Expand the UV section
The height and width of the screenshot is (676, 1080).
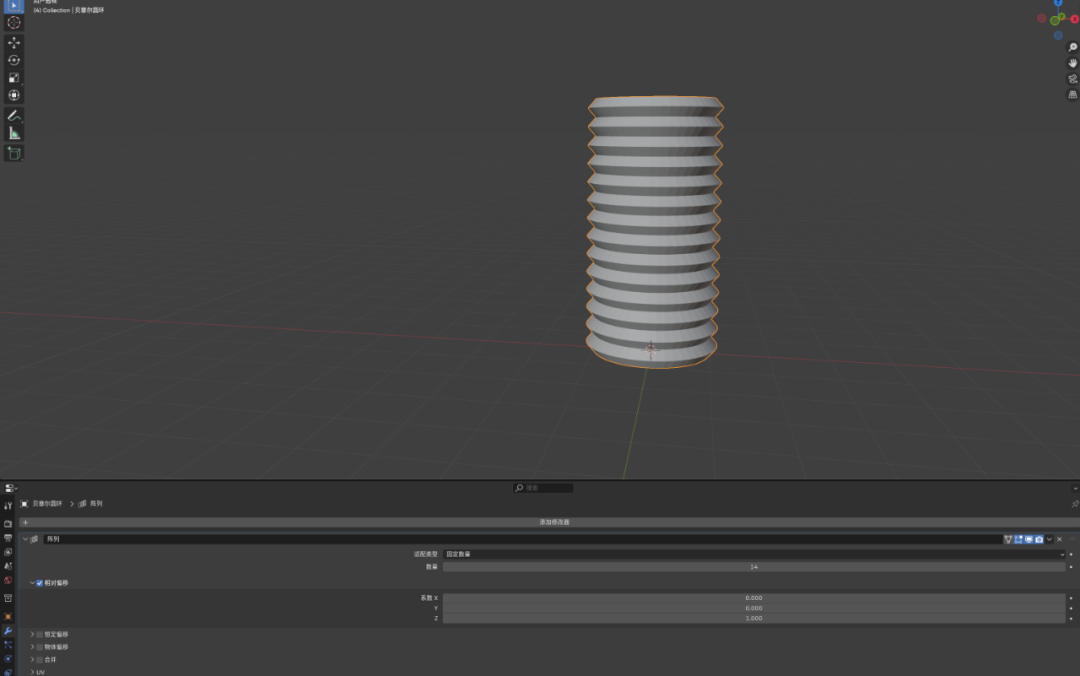coord(32,672)
